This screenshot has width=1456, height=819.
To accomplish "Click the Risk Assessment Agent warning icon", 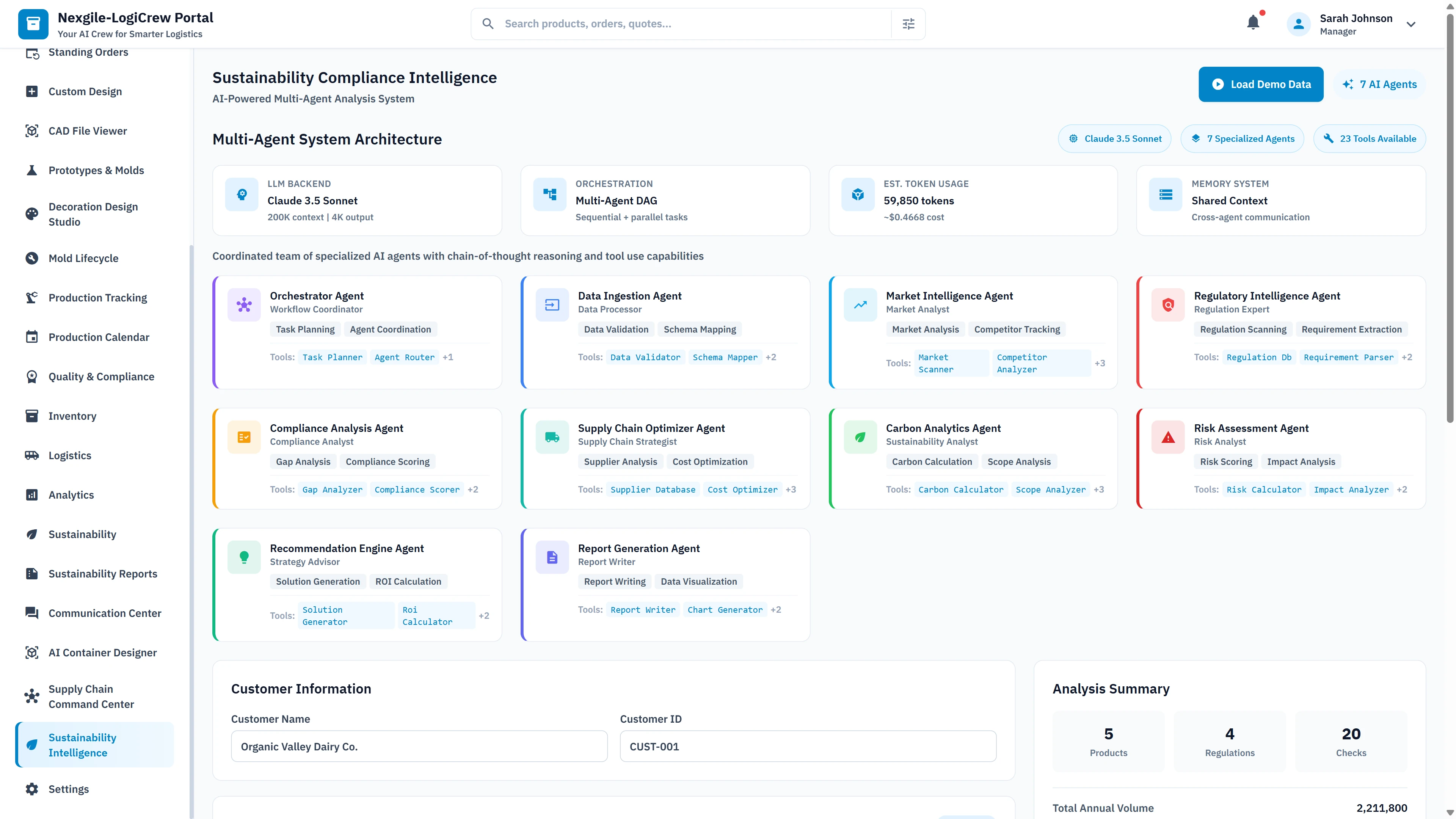I will point(1168,437).
